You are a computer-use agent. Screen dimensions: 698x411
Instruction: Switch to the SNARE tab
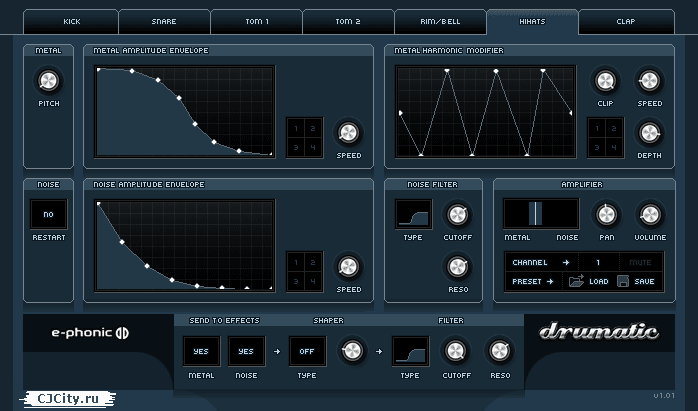click(164, 21)
